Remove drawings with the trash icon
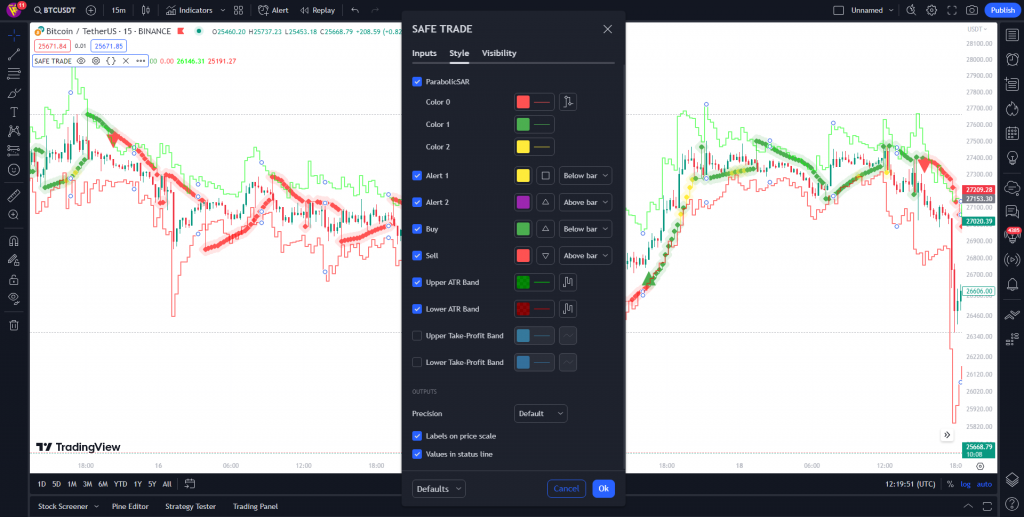This screenshot has height=517, width=1024. (x=14, y=325)
